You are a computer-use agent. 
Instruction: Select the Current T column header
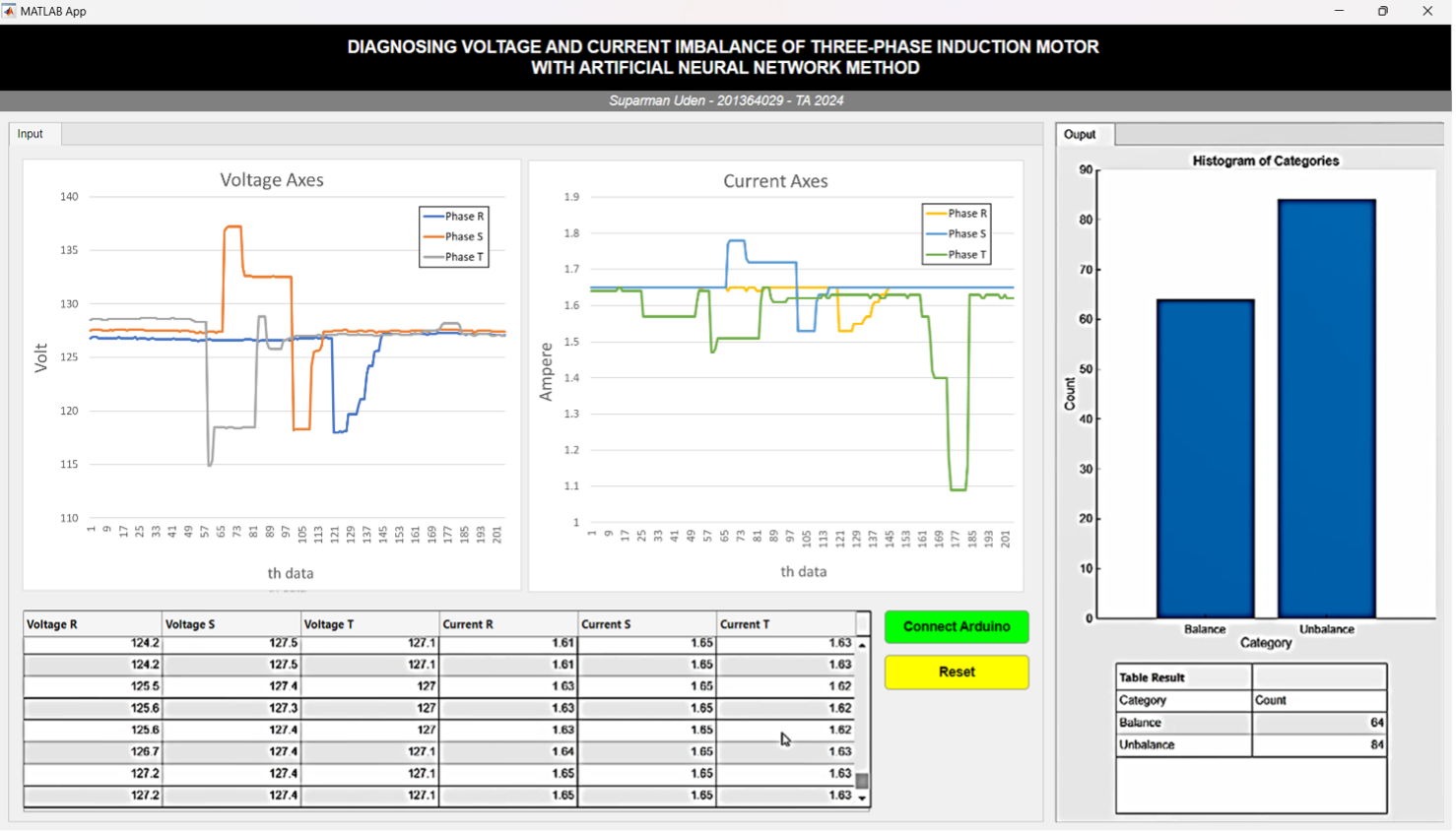pos(787,625)
